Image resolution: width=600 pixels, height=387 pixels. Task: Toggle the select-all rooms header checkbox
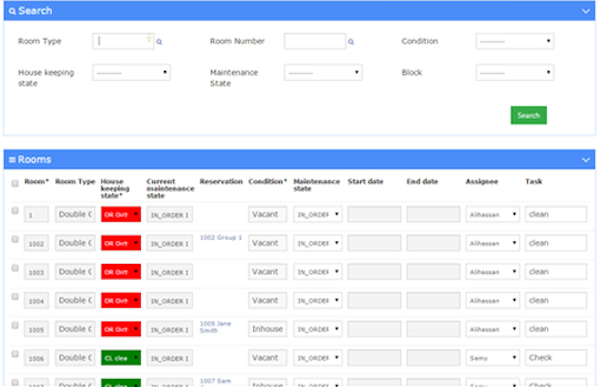click(15, 183)
